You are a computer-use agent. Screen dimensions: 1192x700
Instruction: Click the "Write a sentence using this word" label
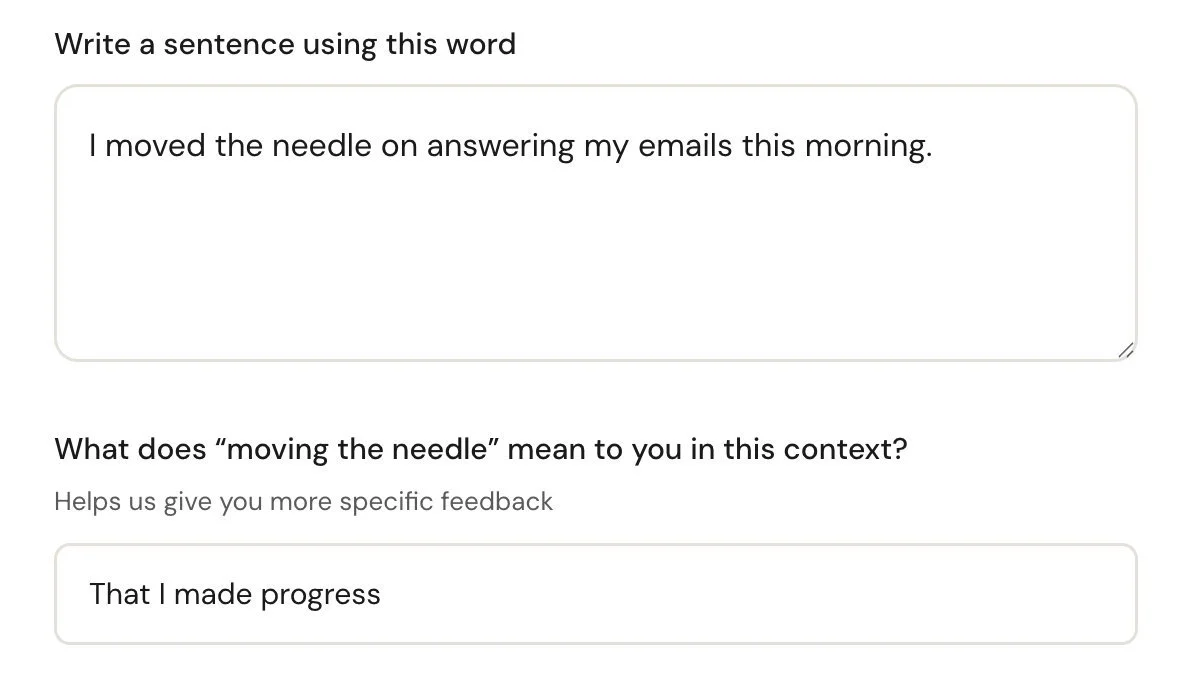285,45
